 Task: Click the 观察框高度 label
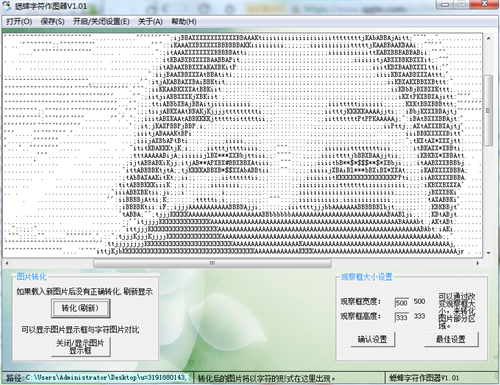pos(360,316)
